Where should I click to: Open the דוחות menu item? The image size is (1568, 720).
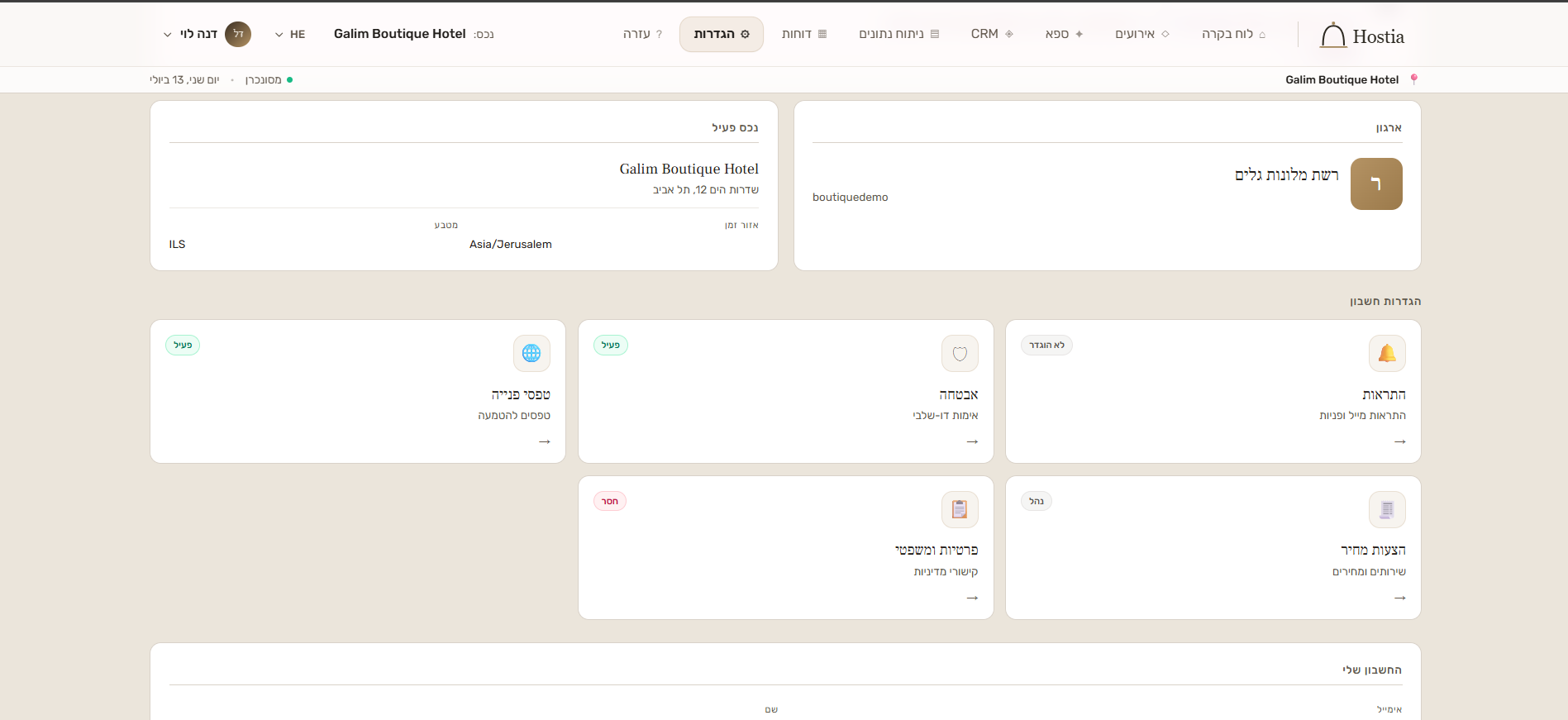pyautogui.click(x=804, y=34)
